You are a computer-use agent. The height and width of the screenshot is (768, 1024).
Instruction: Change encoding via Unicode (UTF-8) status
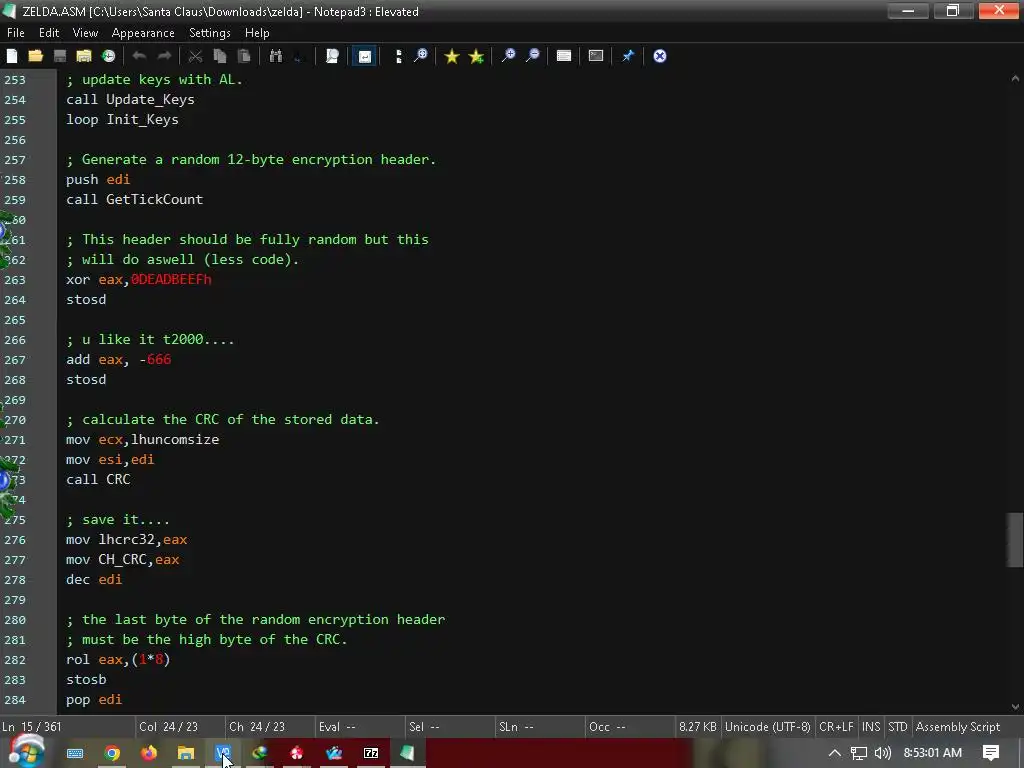pyautogui.click(x=767, y=727)
